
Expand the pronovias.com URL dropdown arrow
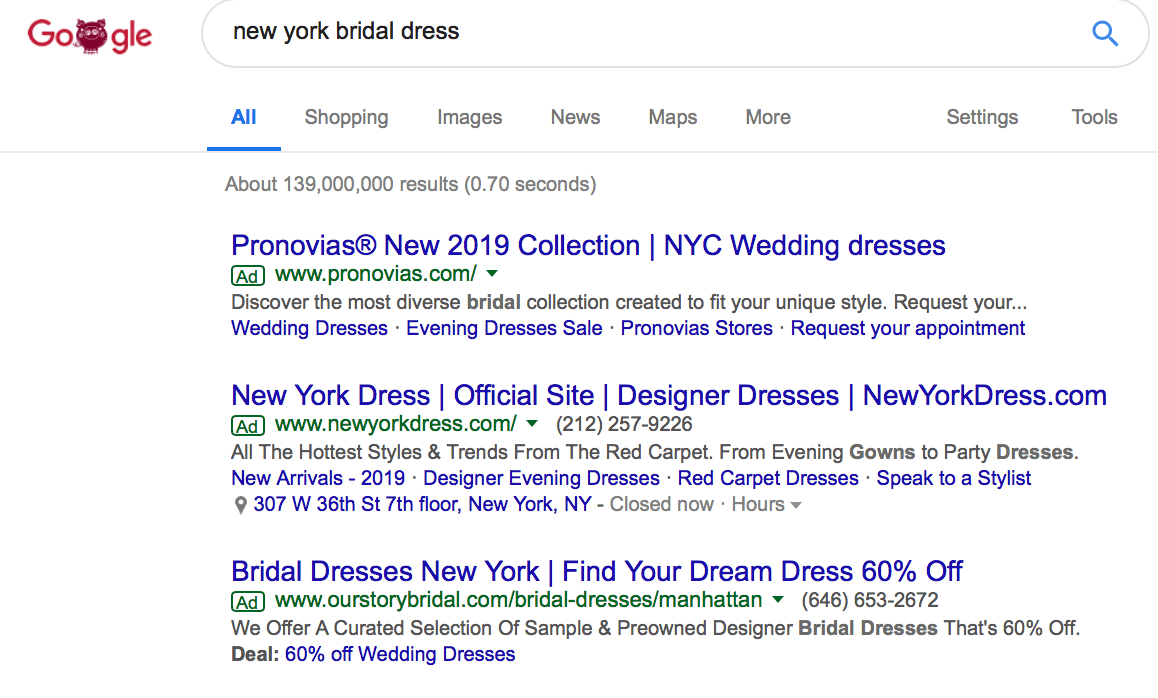492,274
